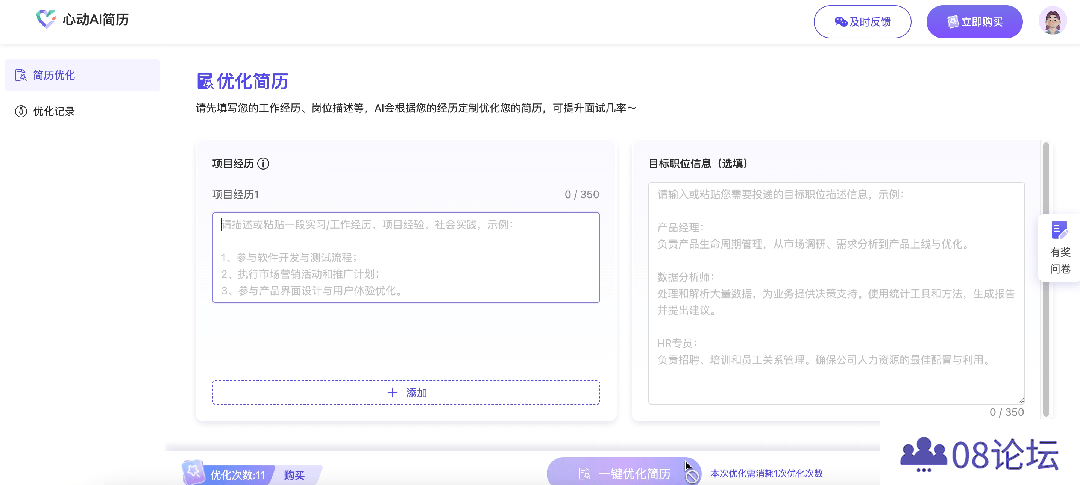Click the 添加 add project button
1080x485 pixels.
pos(406,393)
